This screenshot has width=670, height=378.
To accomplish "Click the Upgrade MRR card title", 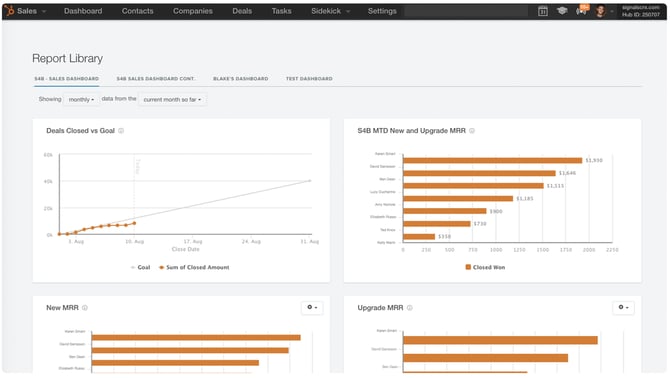I will [x=380, y=308].
